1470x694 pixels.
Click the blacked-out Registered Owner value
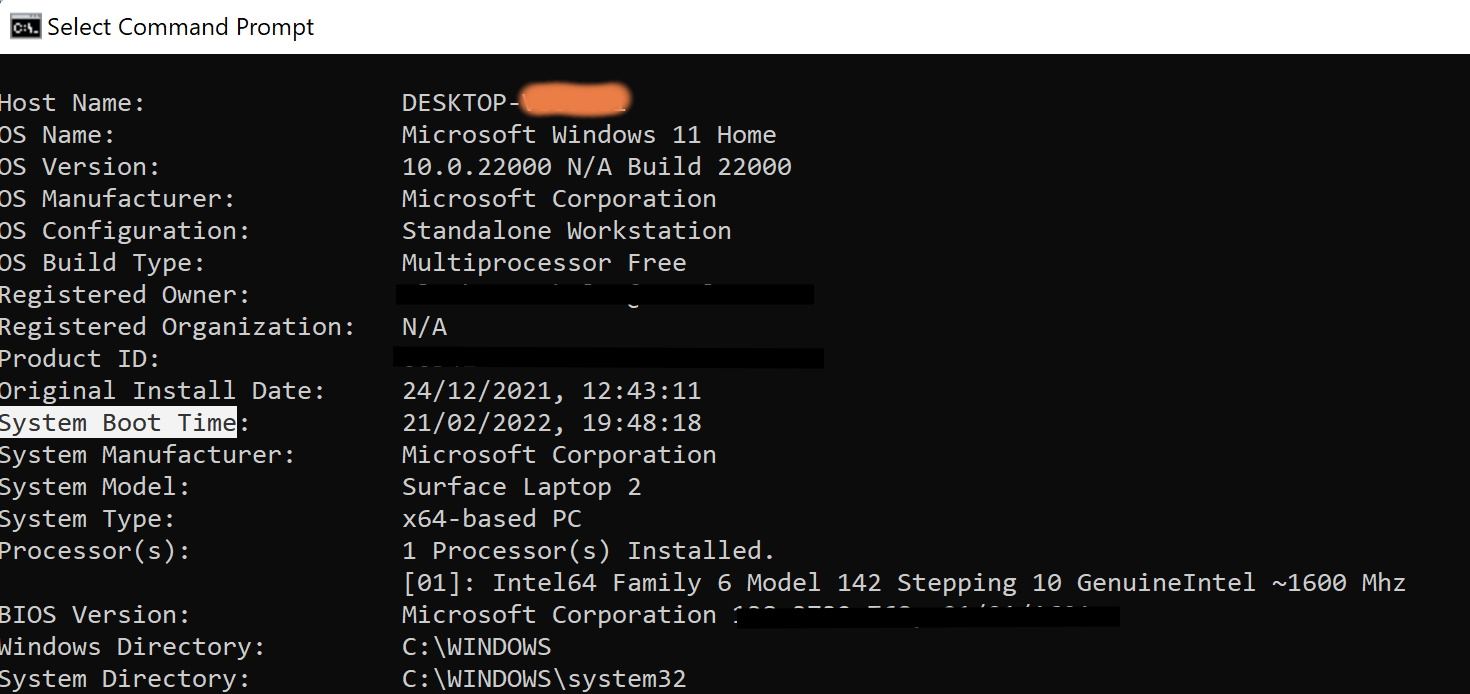click(604, 295)
